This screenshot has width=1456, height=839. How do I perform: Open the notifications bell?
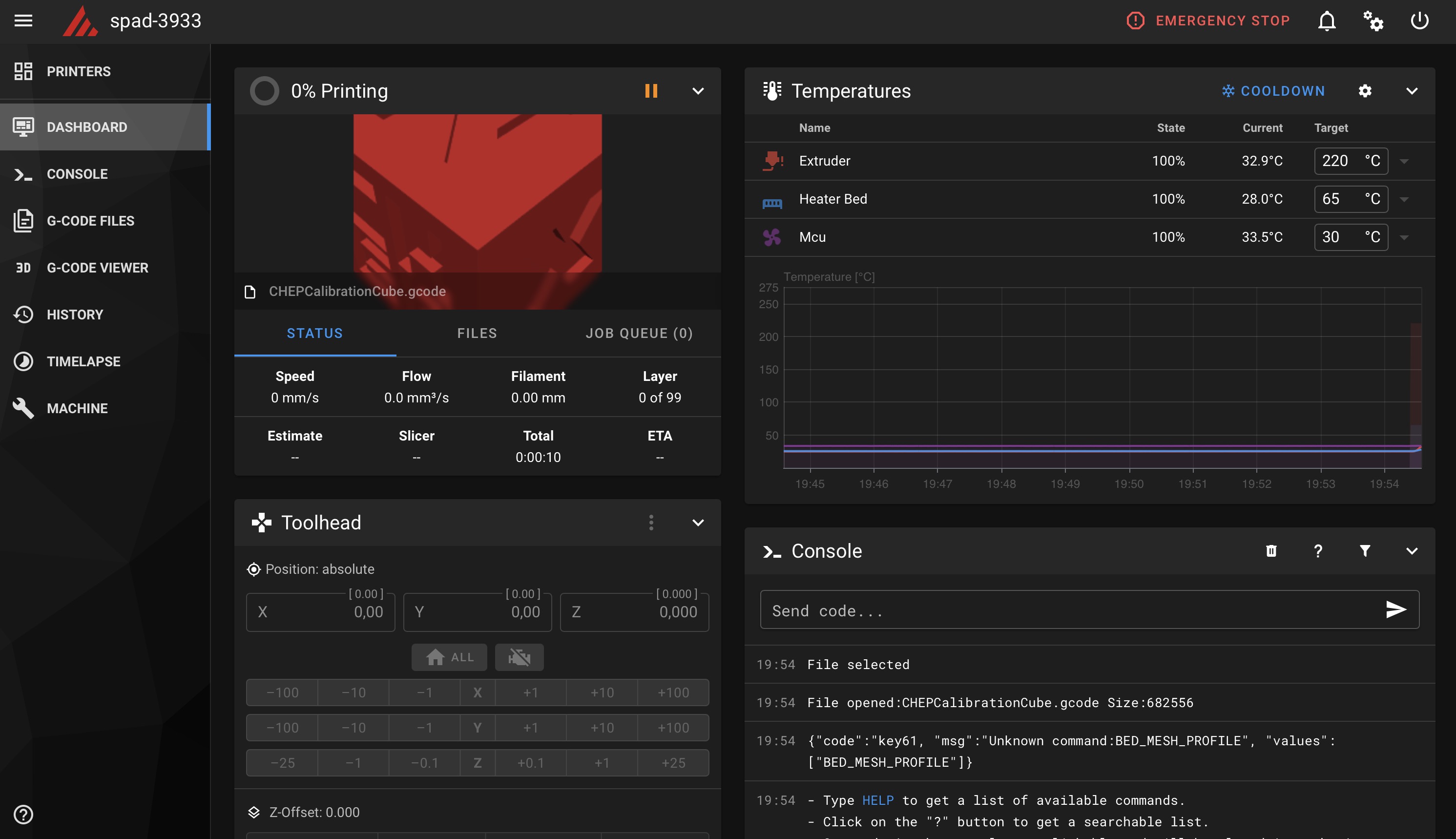coord(1327,21)
